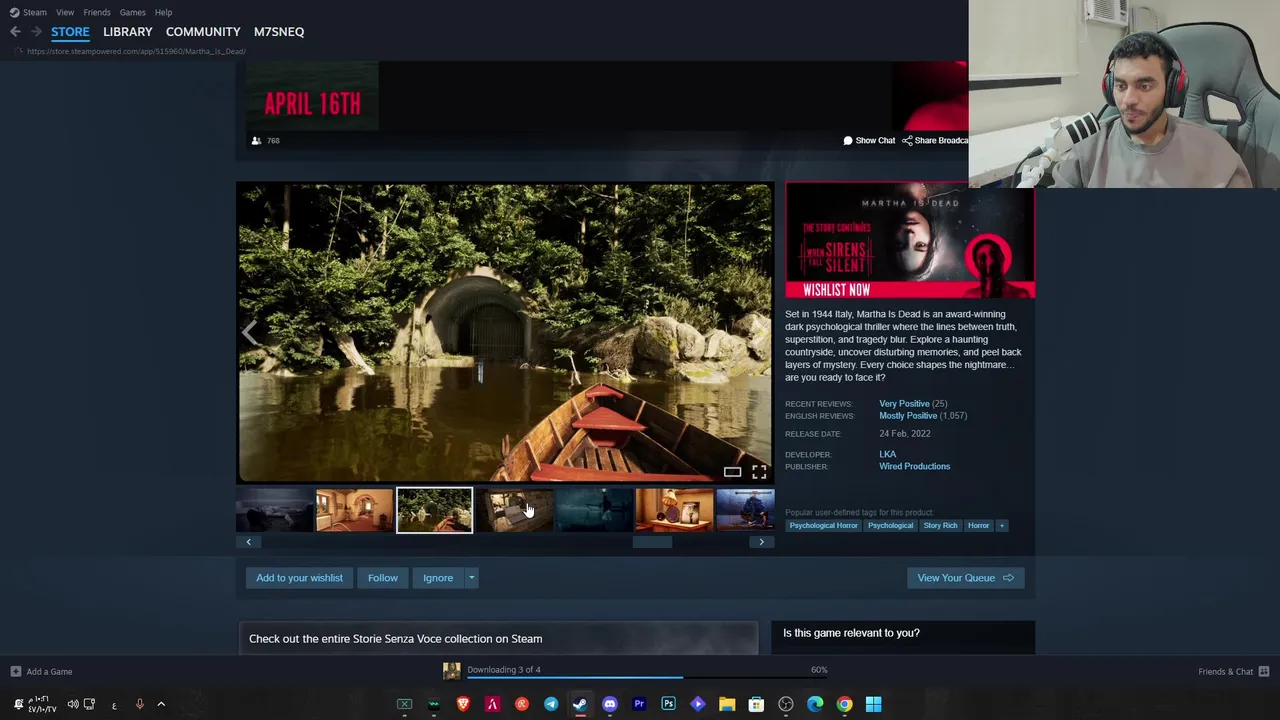
Task: Open the LKA developer page
Action: click(887, 454)
